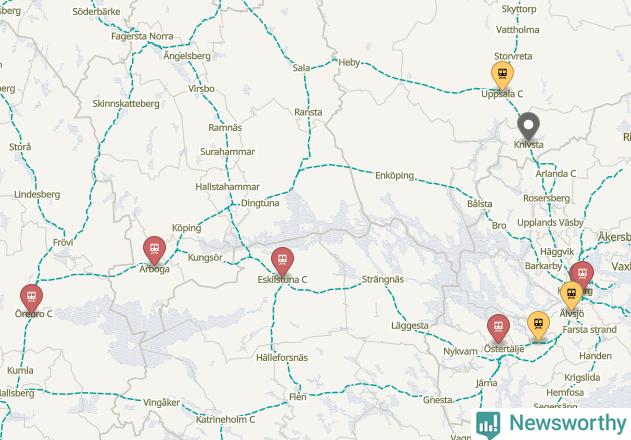631x440 pixels.
Task: Select the Köping town label
Action: [x=187, y=228]
